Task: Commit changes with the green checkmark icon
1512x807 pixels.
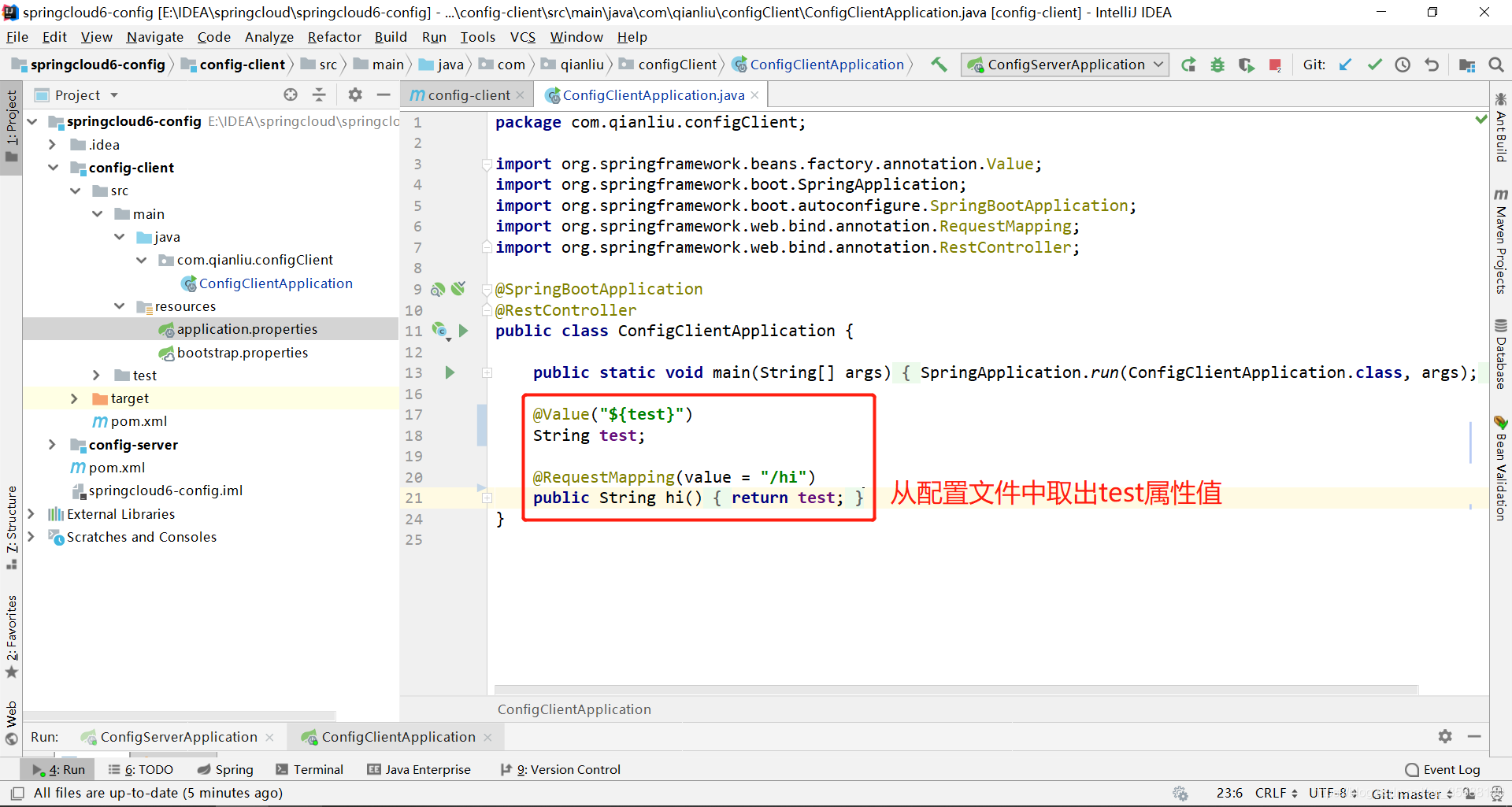Action: point(1374,65)
